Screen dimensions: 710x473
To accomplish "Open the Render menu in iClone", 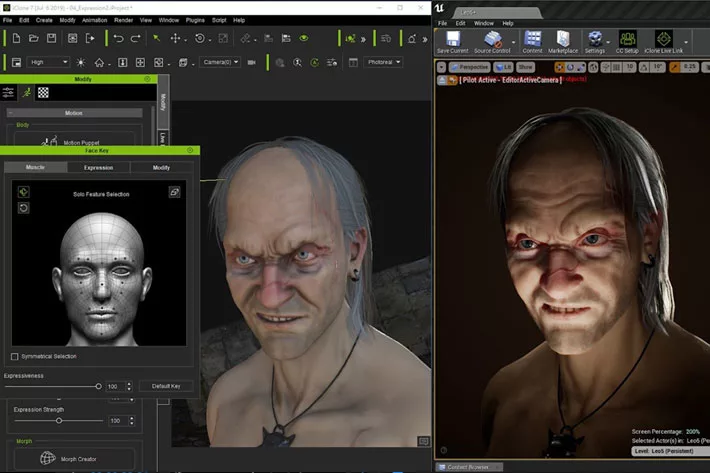I will (123, 20).
